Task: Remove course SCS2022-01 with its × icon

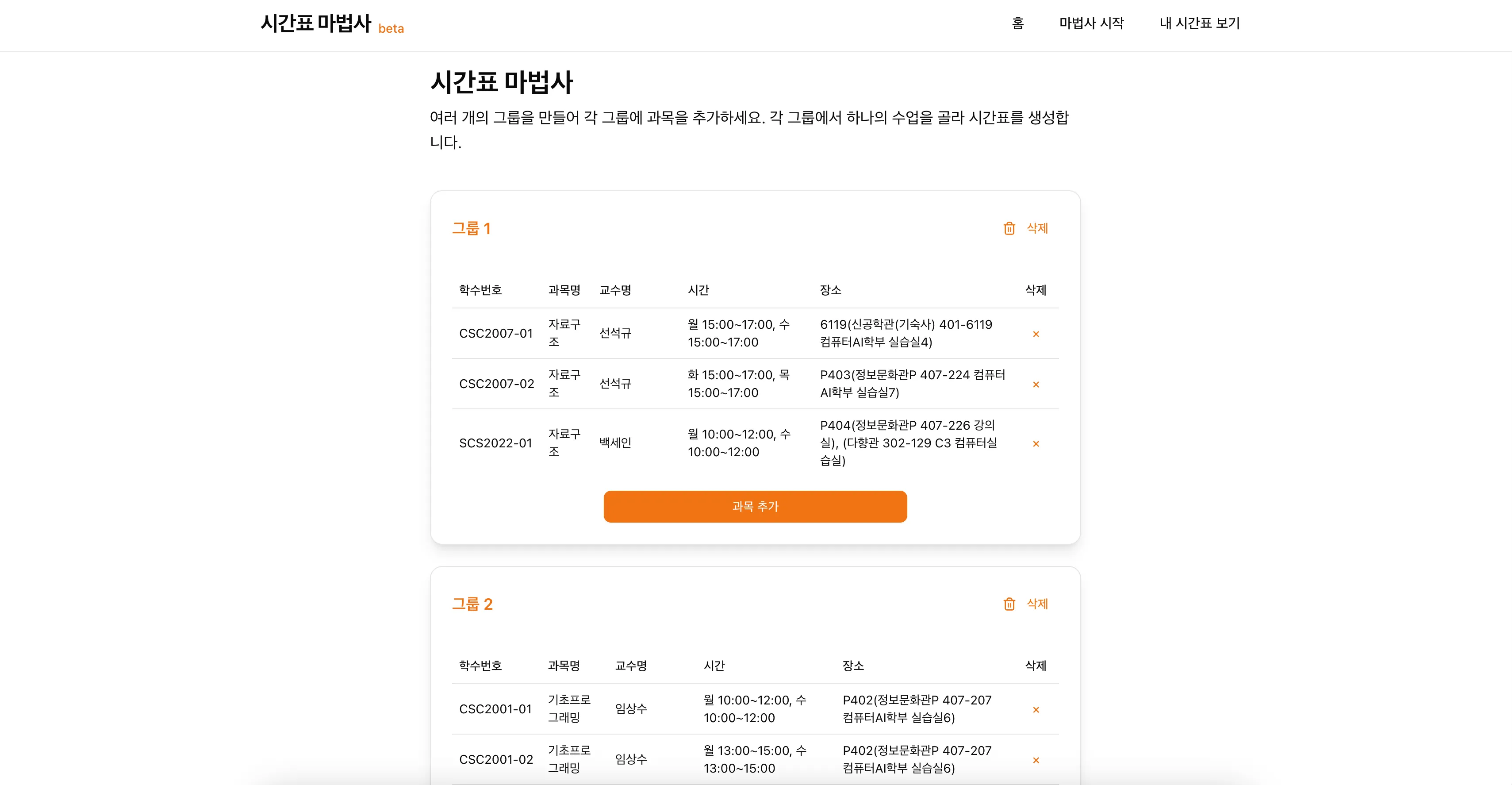Action: 1036,444
